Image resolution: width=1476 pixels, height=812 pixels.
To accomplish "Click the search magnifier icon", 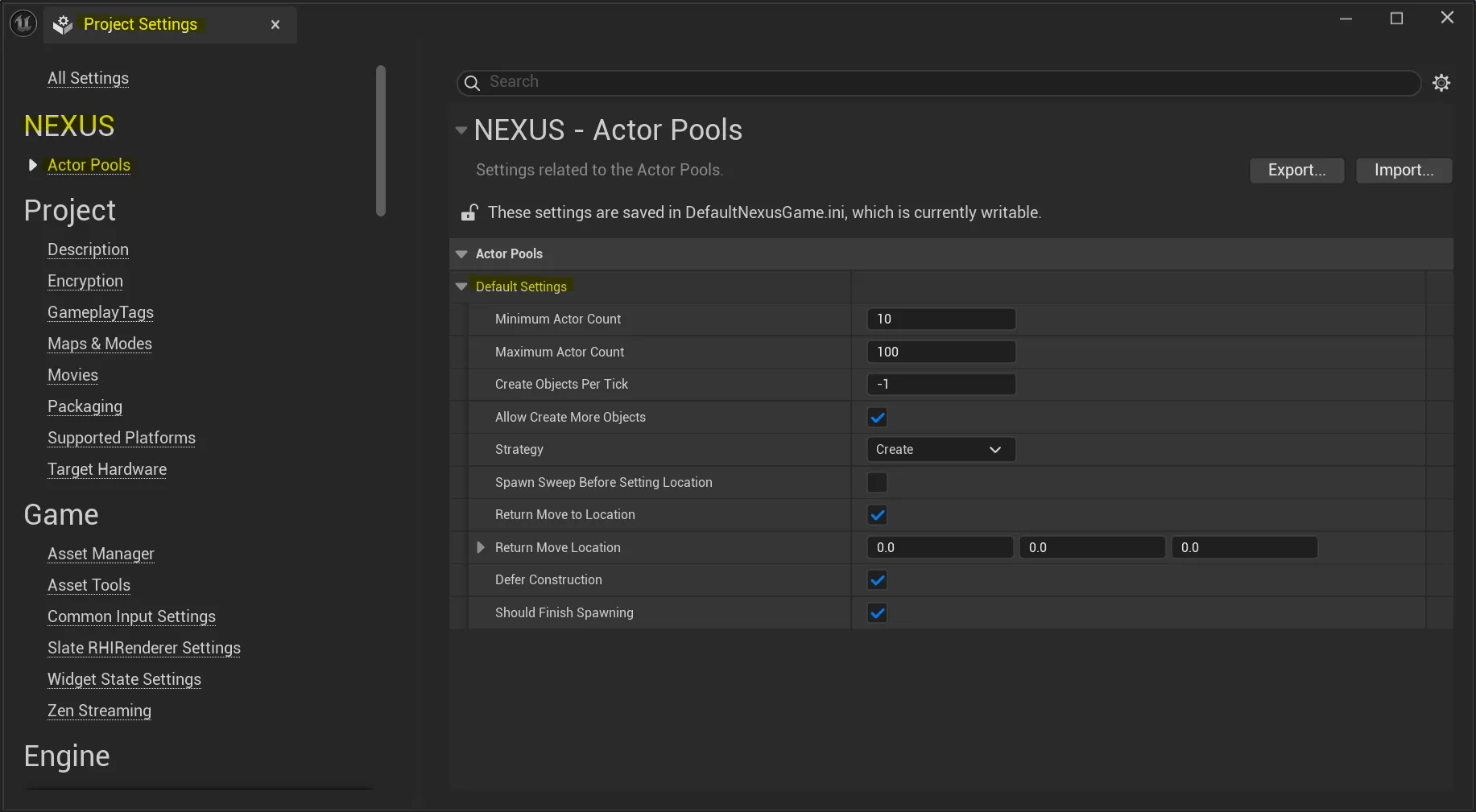I will (473, 83).
